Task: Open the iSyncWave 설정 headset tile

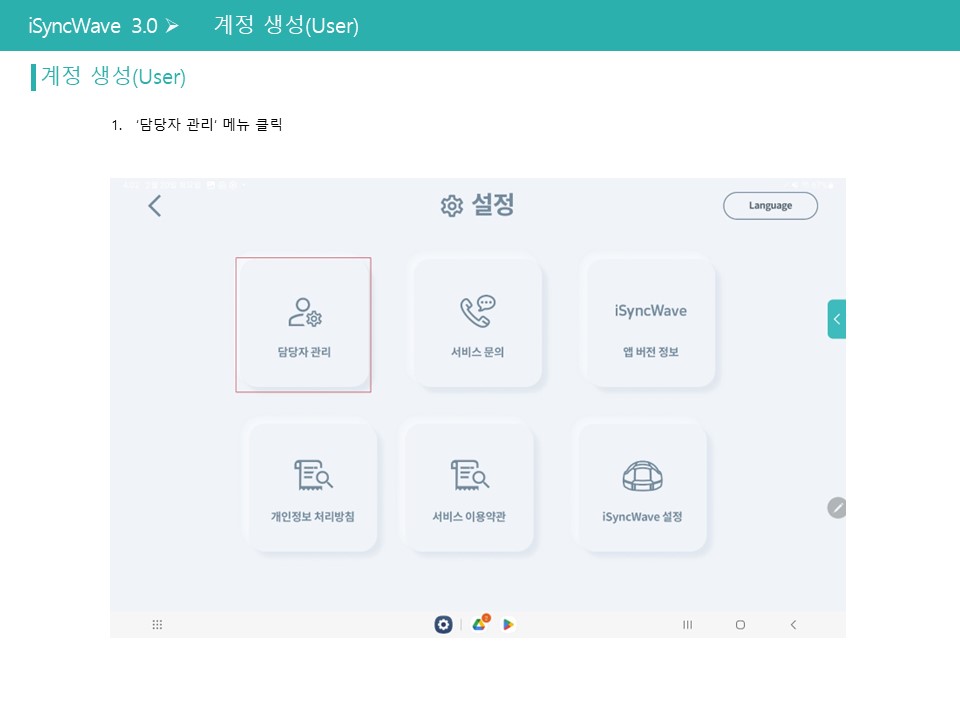Action: tap(642, 488)
